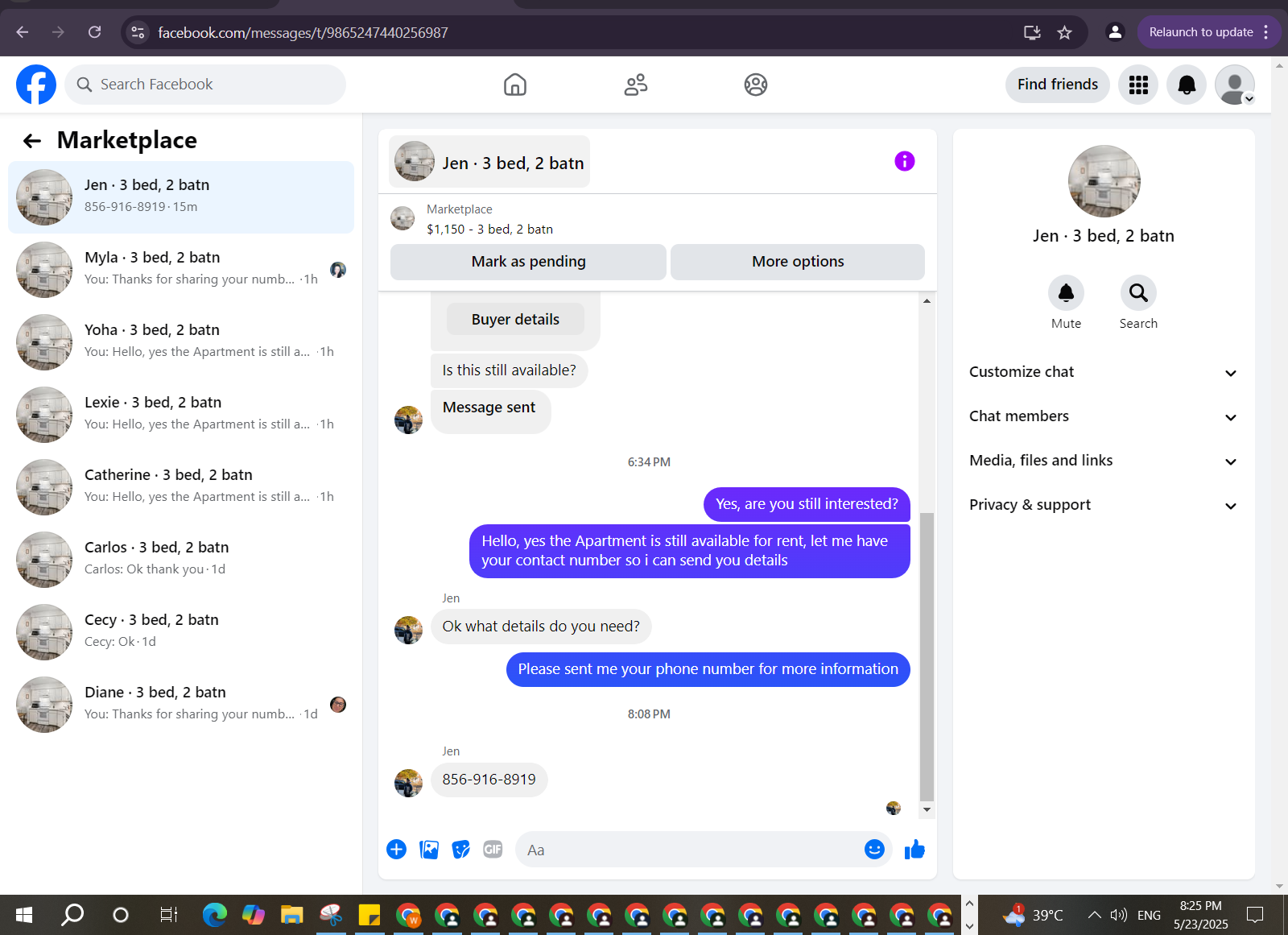
Task: Open Windows Task View
Action: point(168,915)
